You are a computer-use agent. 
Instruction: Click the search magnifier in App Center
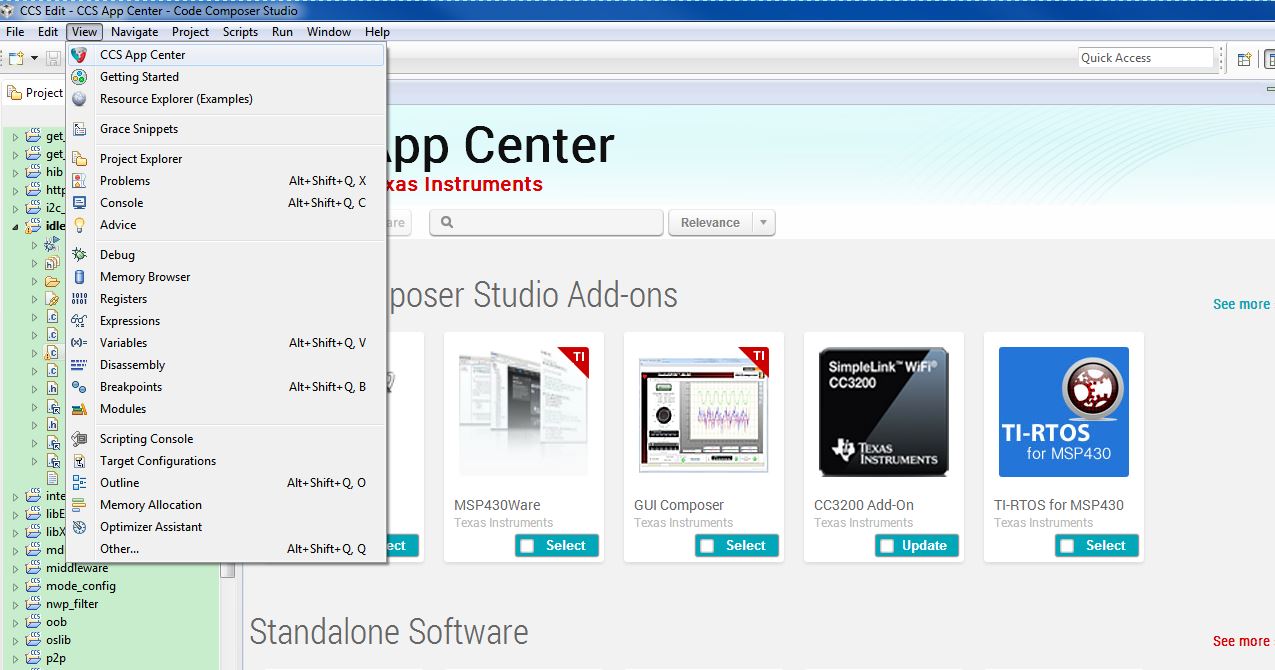(447, 222)
